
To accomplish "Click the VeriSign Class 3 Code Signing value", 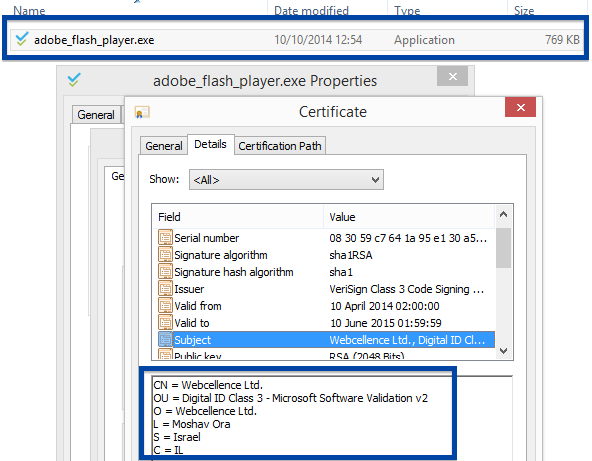I will click(x=406, y=289).
